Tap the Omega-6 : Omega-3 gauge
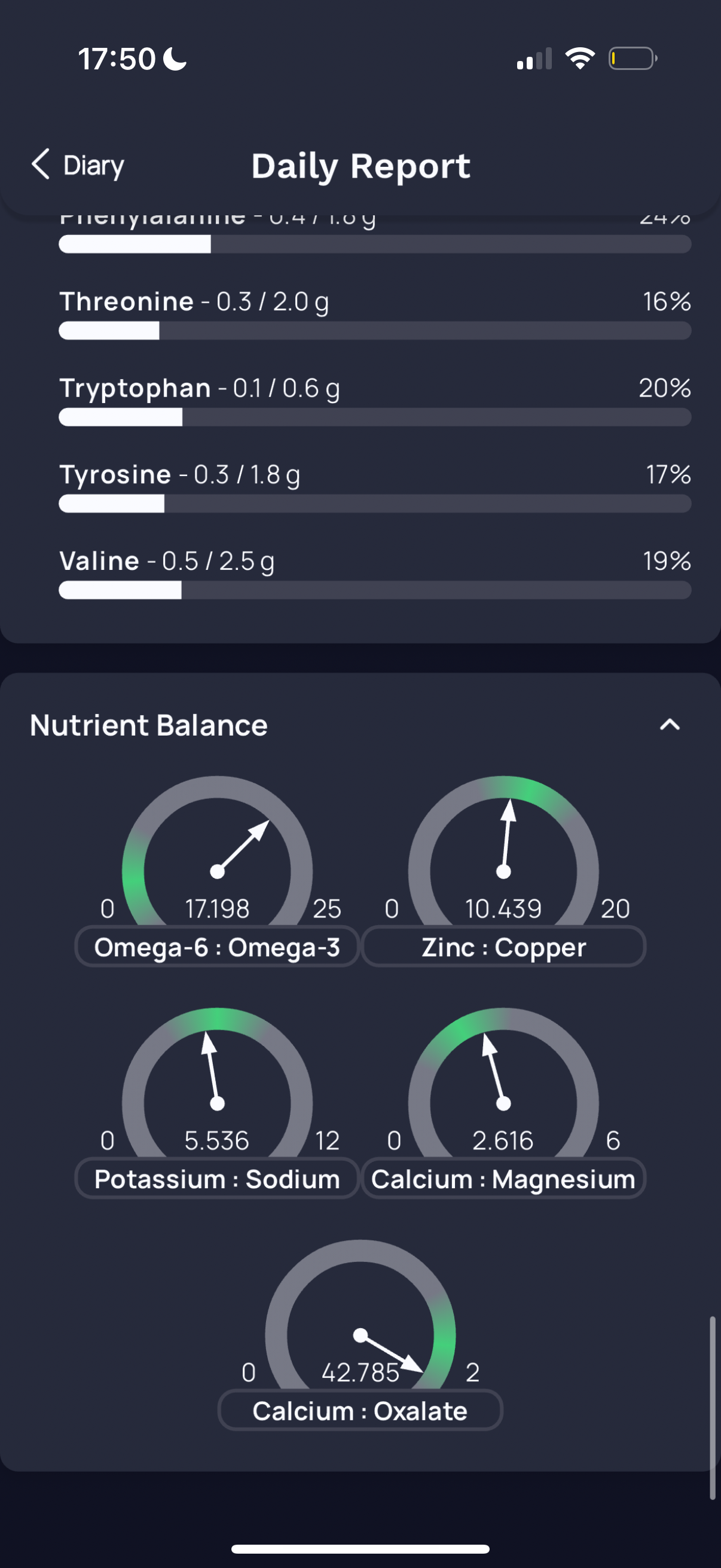The width and height of the screenshot is (721, 1568). point(217,851)
